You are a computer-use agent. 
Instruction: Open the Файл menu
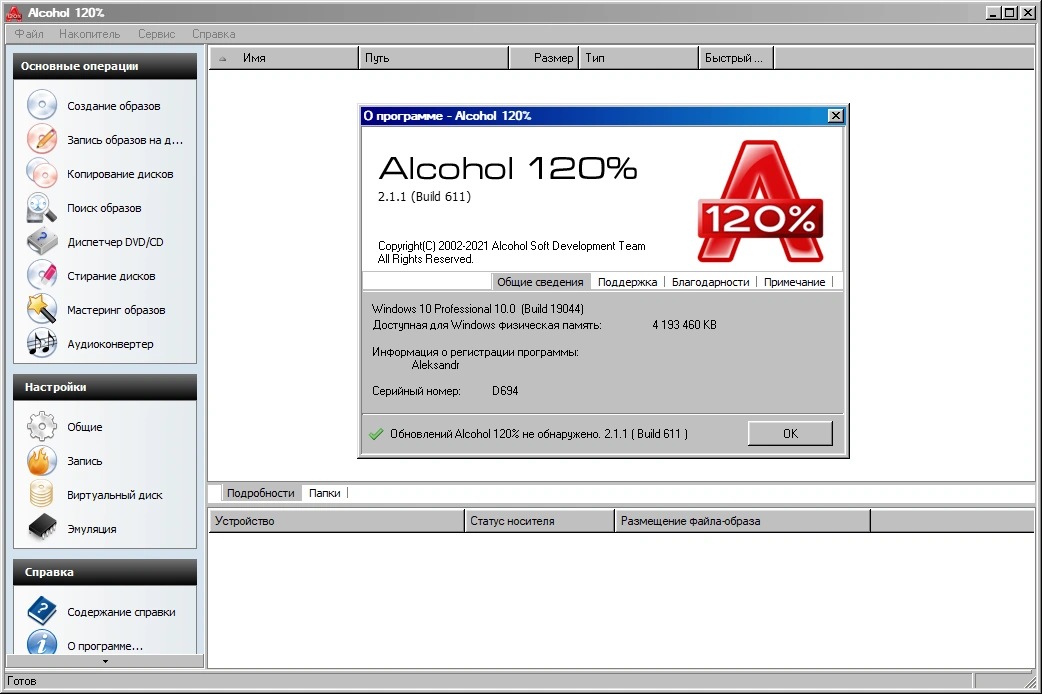click(29, 34)
